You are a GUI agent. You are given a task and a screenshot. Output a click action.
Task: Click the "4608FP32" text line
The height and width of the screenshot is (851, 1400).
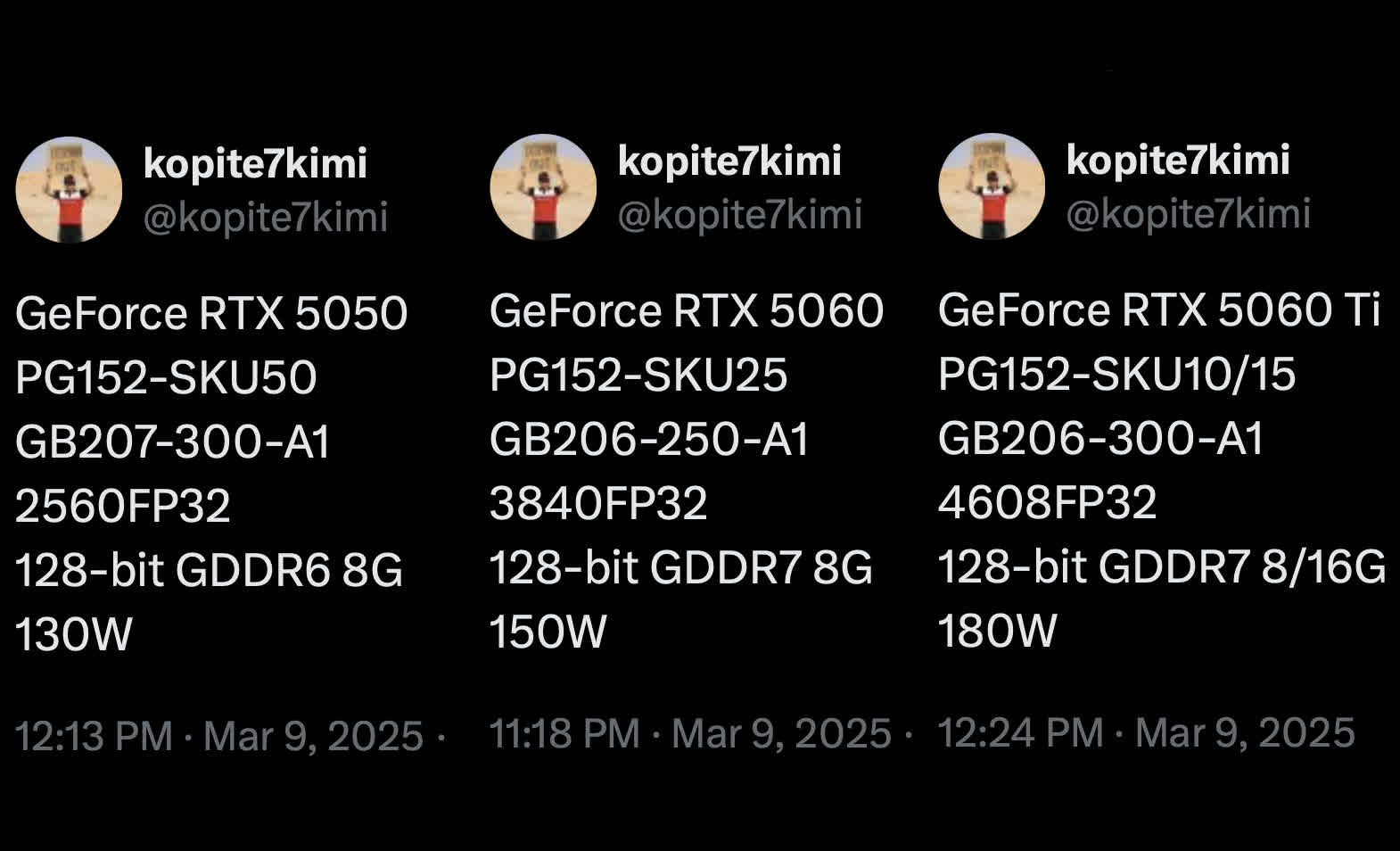tap(1047, 502)
